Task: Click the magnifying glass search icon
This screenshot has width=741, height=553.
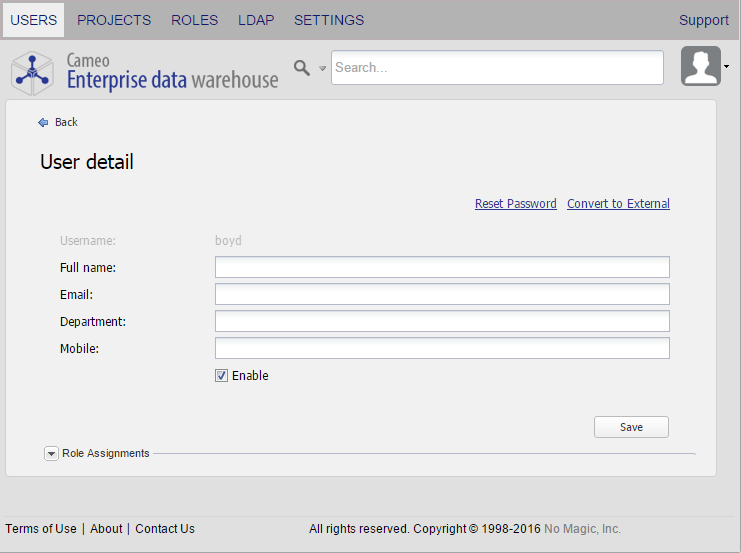Action: point(302,67)
